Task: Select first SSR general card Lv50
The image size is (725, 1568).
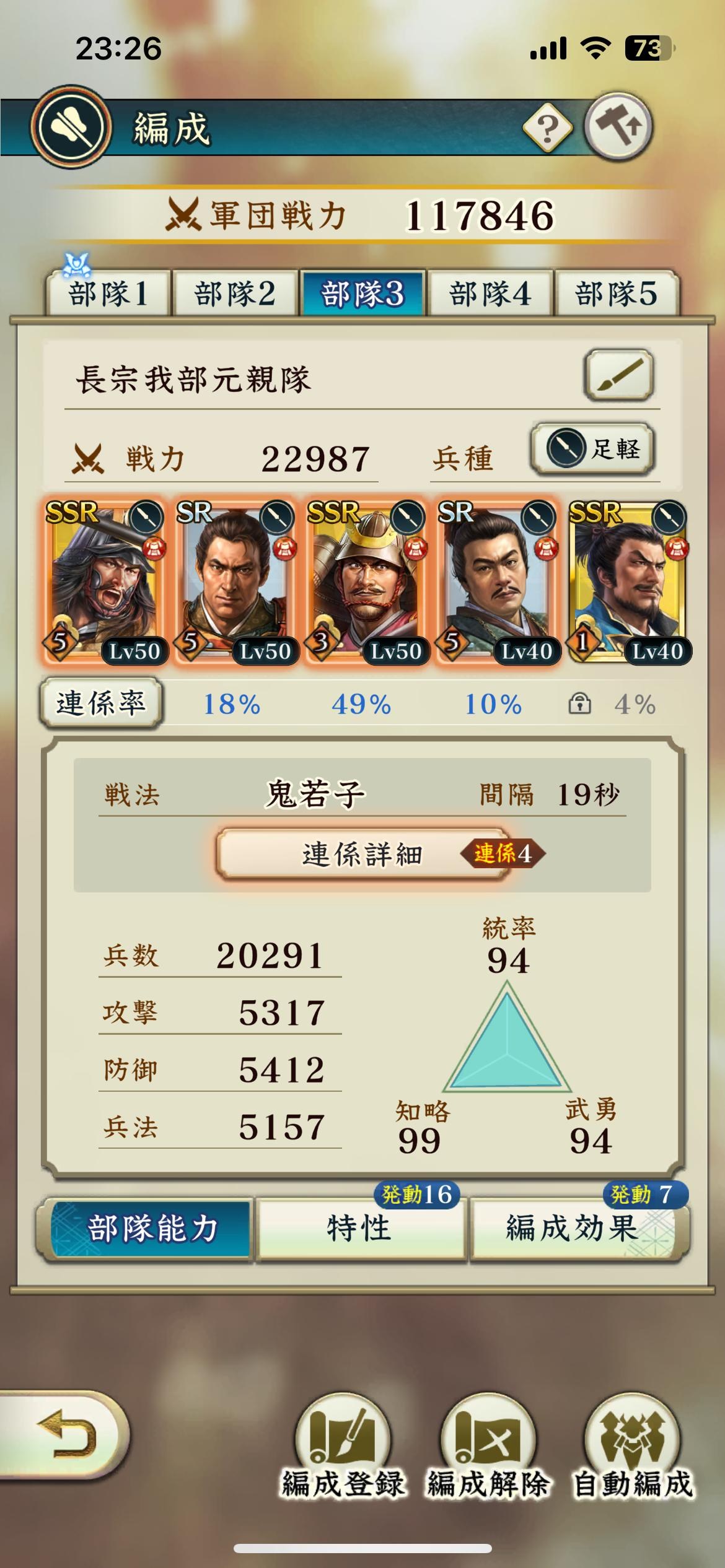Action: 103,582
